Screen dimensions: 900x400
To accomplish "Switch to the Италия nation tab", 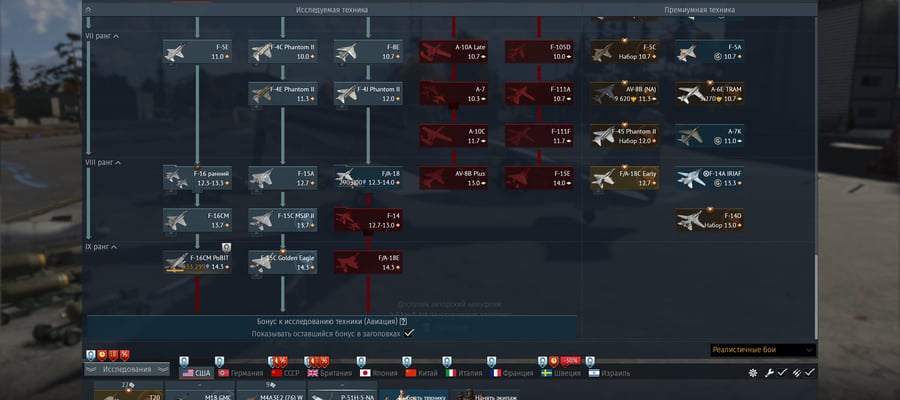I will coord(464,373).
